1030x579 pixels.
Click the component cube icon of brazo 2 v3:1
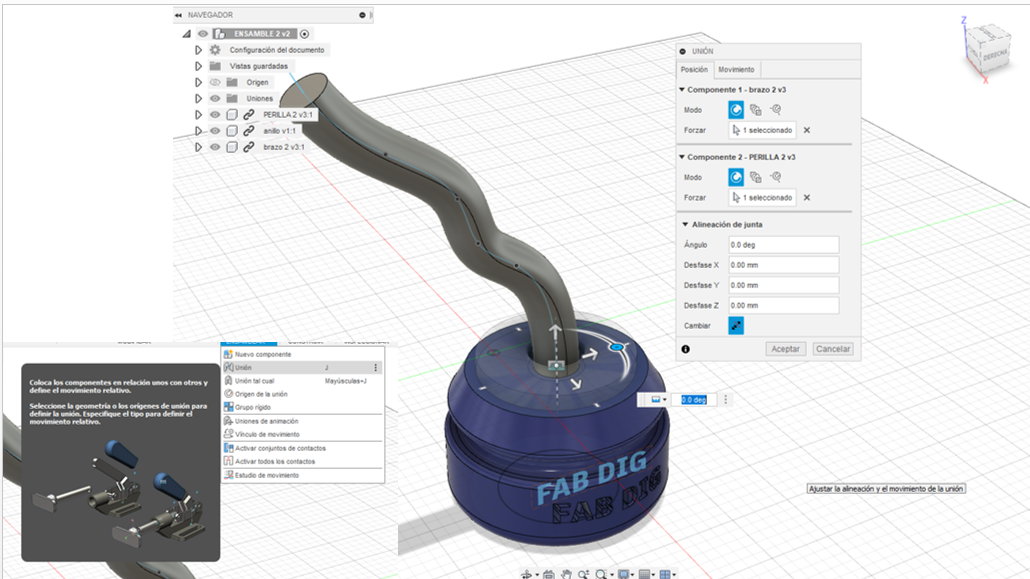232,147
